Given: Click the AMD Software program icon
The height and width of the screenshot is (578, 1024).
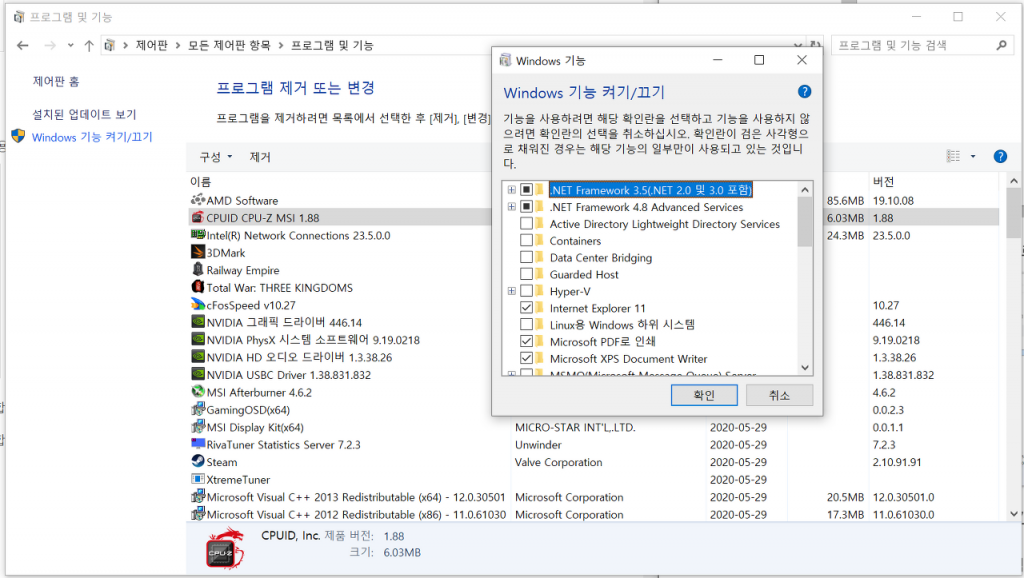Looking at the screenshot, I should [198, 200].
